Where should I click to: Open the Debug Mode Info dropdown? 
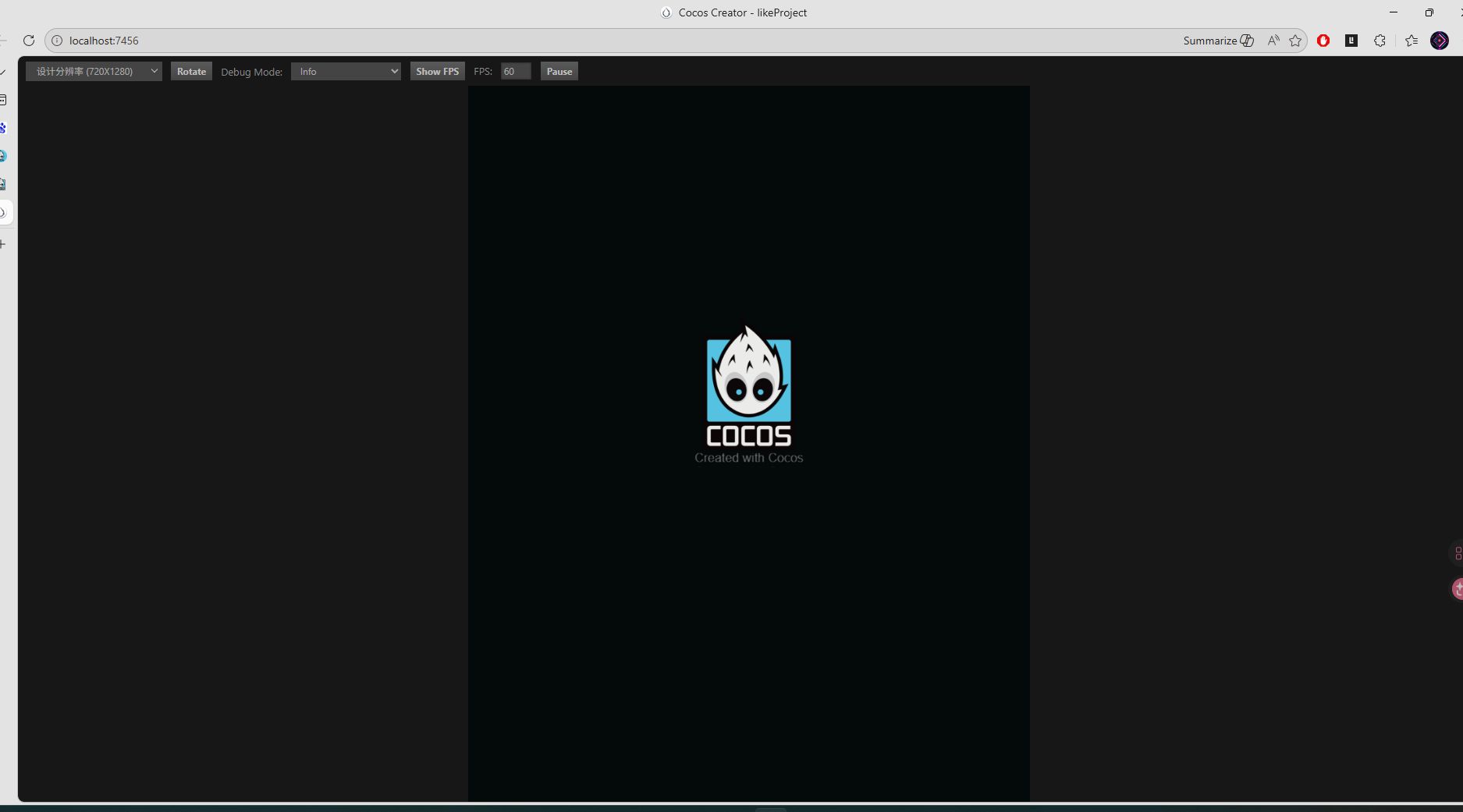point(346,71)
